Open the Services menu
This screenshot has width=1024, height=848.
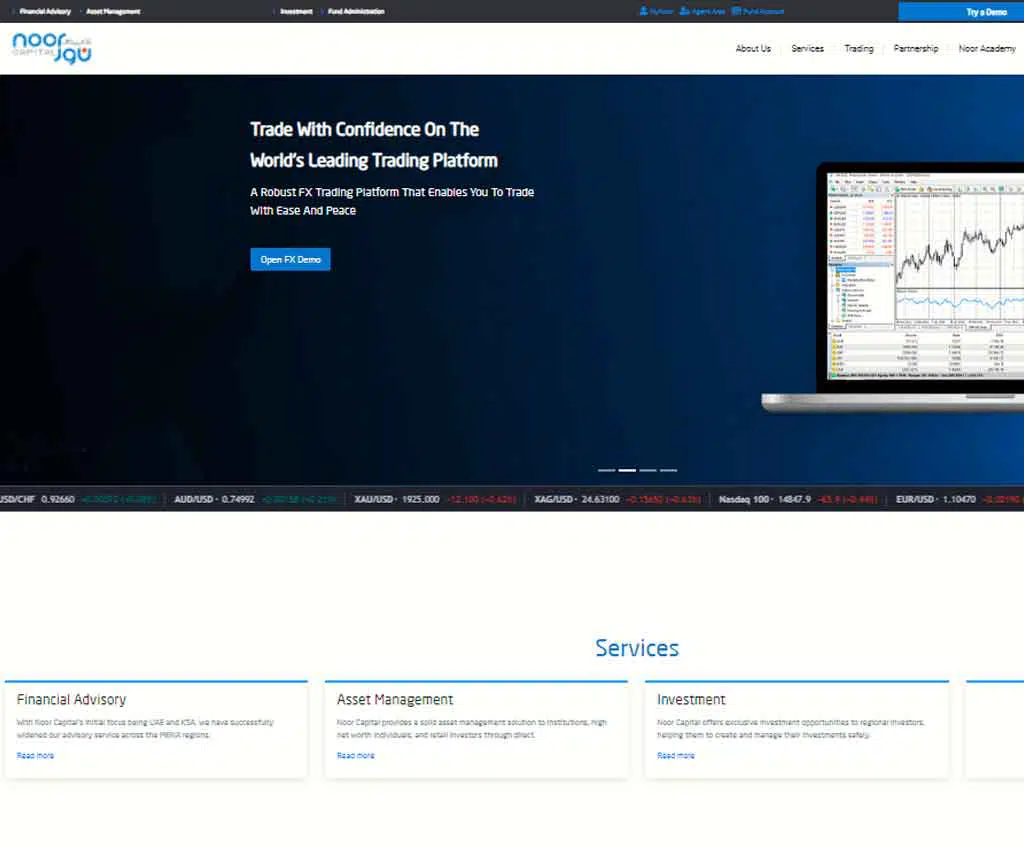click(807, 48)
